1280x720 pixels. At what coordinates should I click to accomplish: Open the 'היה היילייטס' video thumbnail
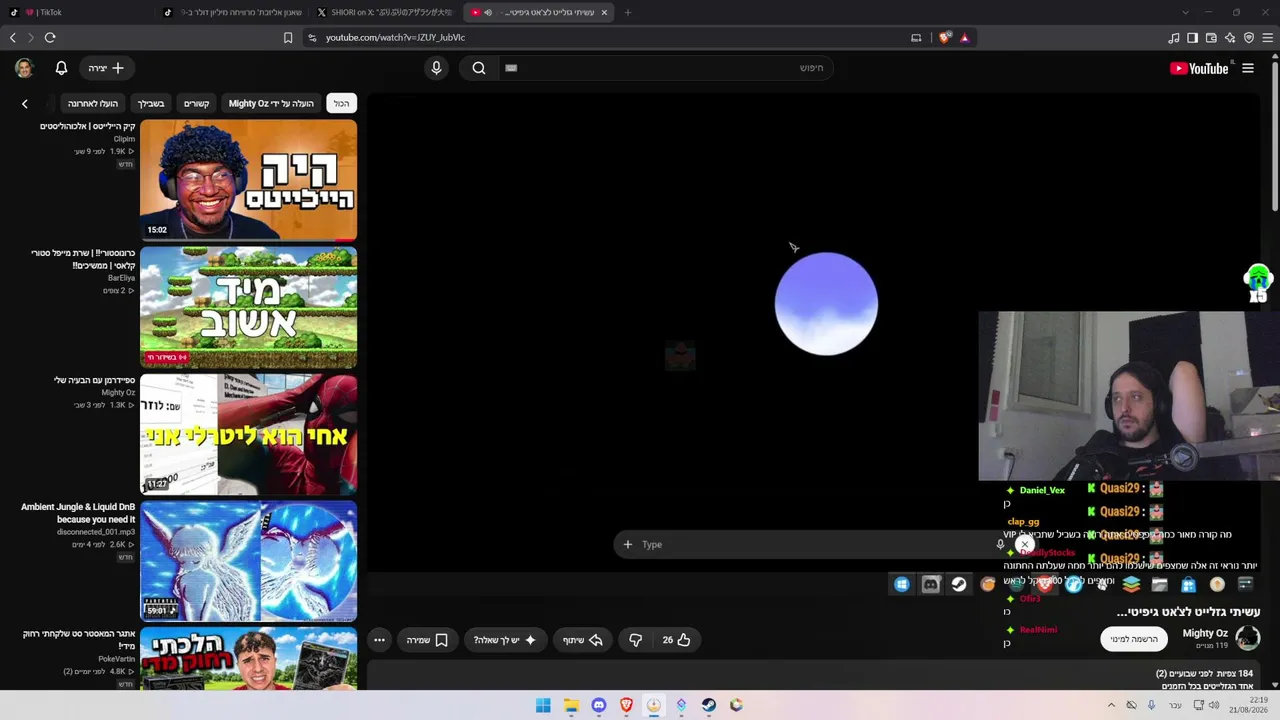[248, 180]
